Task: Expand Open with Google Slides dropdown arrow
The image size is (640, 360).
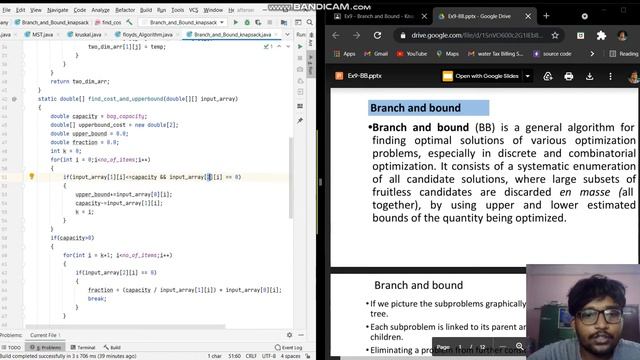Action: point(527,76)
